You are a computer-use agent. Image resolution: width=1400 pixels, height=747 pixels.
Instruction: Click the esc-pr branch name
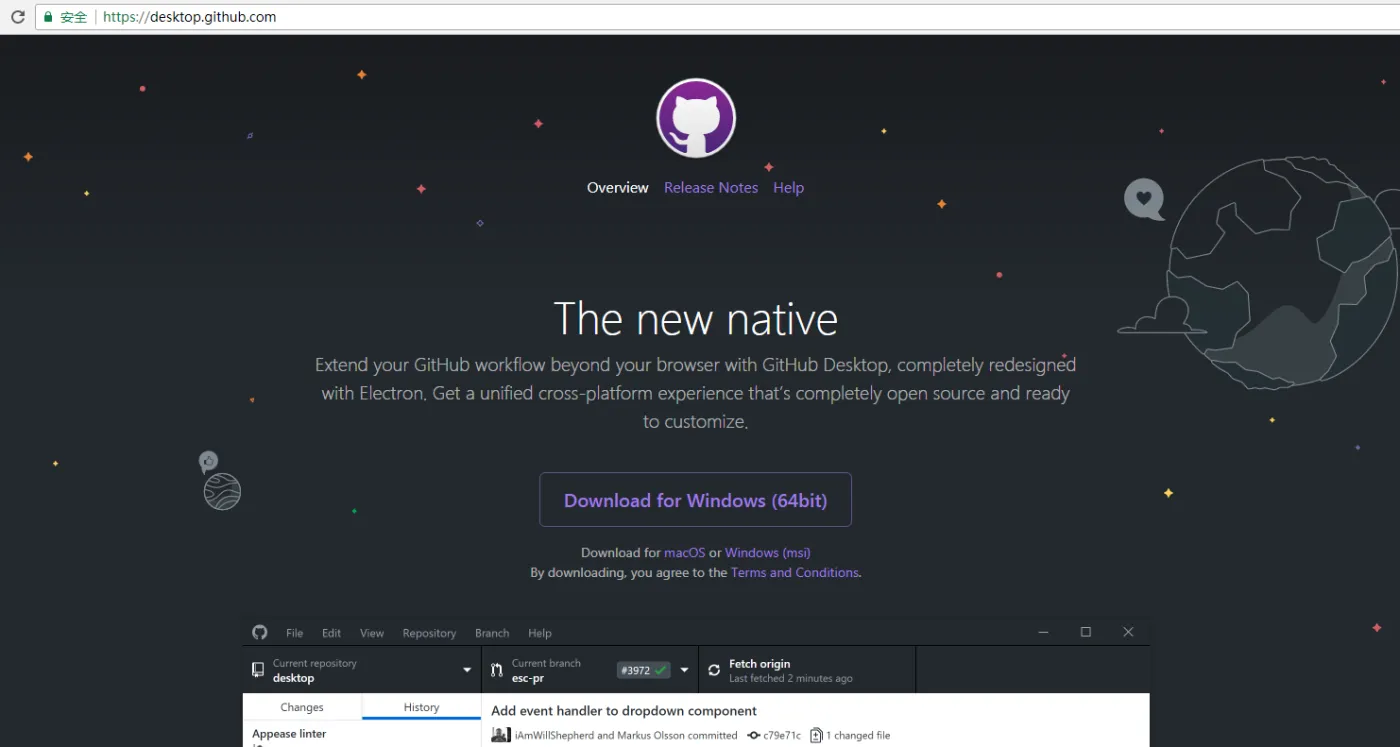tap(528, 678)
